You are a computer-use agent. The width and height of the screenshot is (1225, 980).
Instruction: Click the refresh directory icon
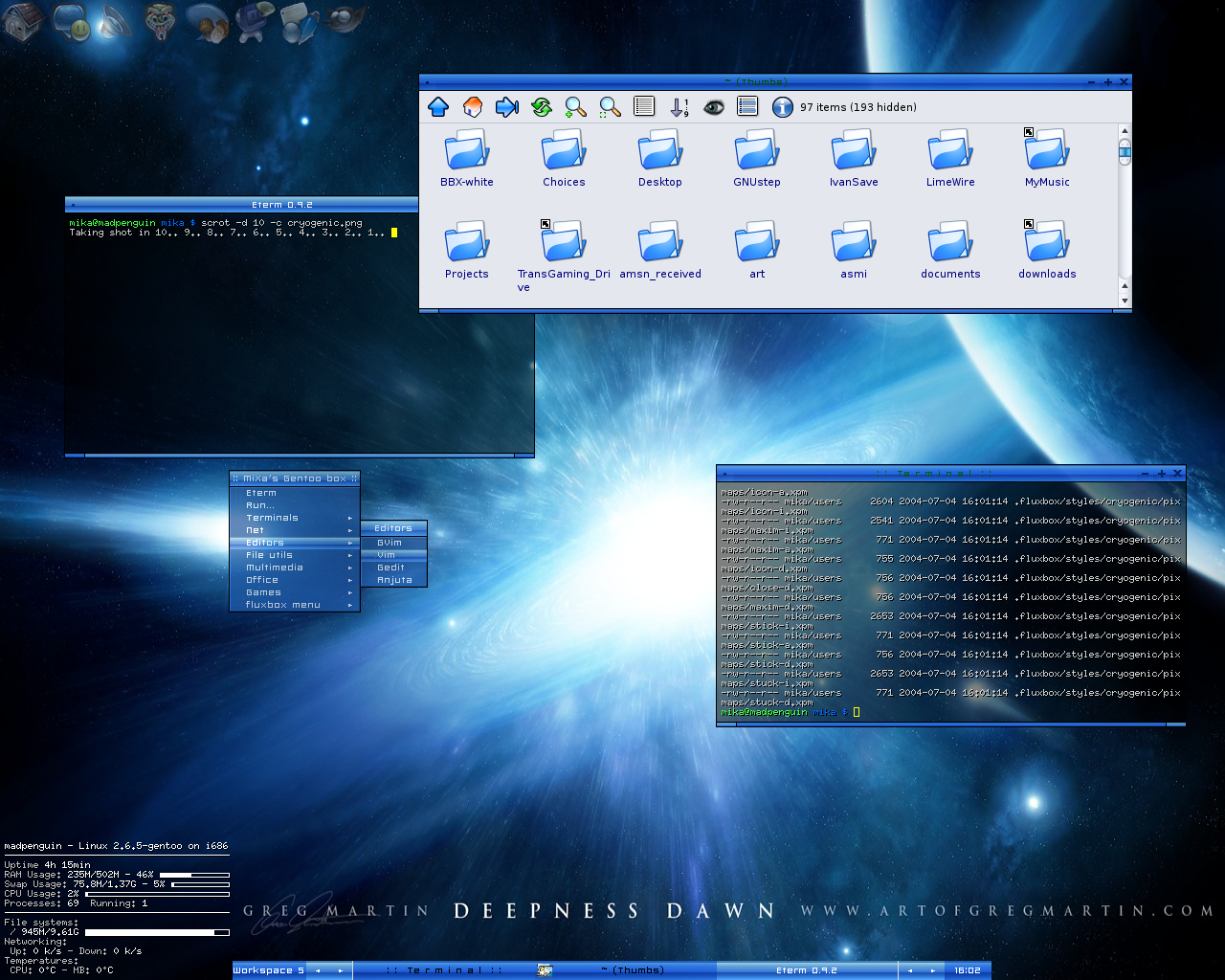542,107
